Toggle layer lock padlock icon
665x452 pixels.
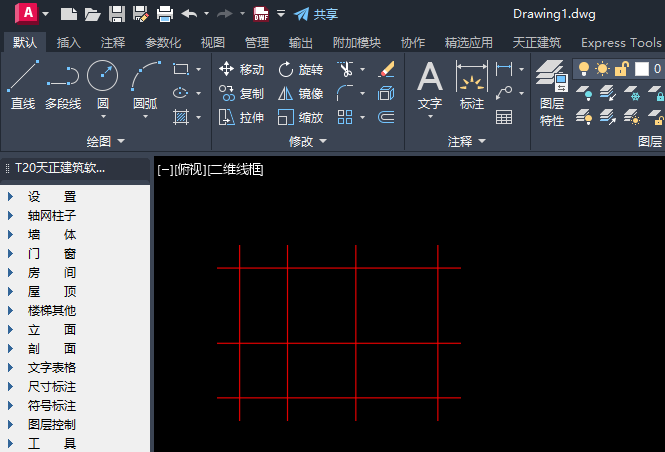click(x=622, y=69)
